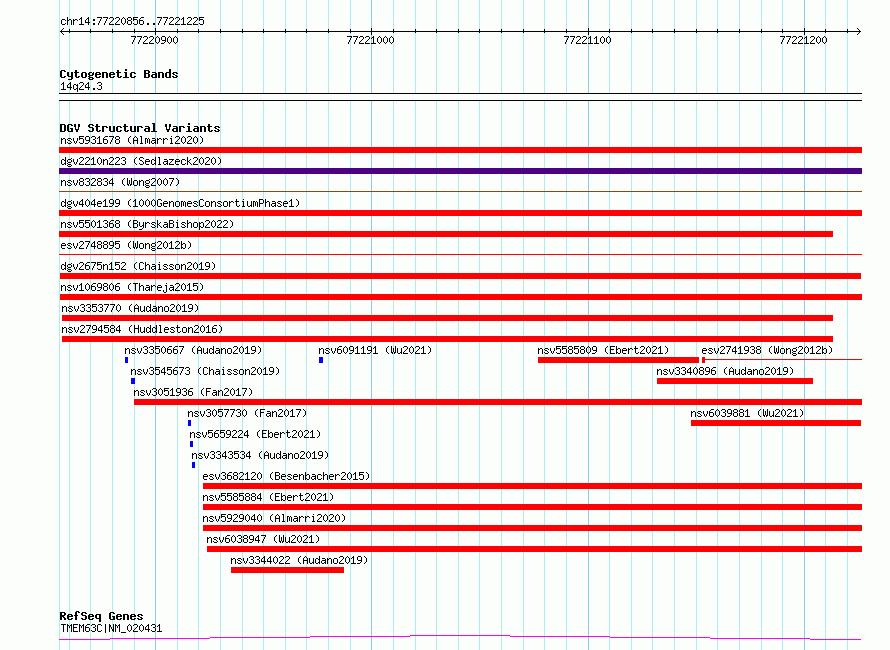The height and width of the screenshot is (650, 890).
Task: Select nsv5659224 (Ebert2021) label
Action: [x=255, y=434]
